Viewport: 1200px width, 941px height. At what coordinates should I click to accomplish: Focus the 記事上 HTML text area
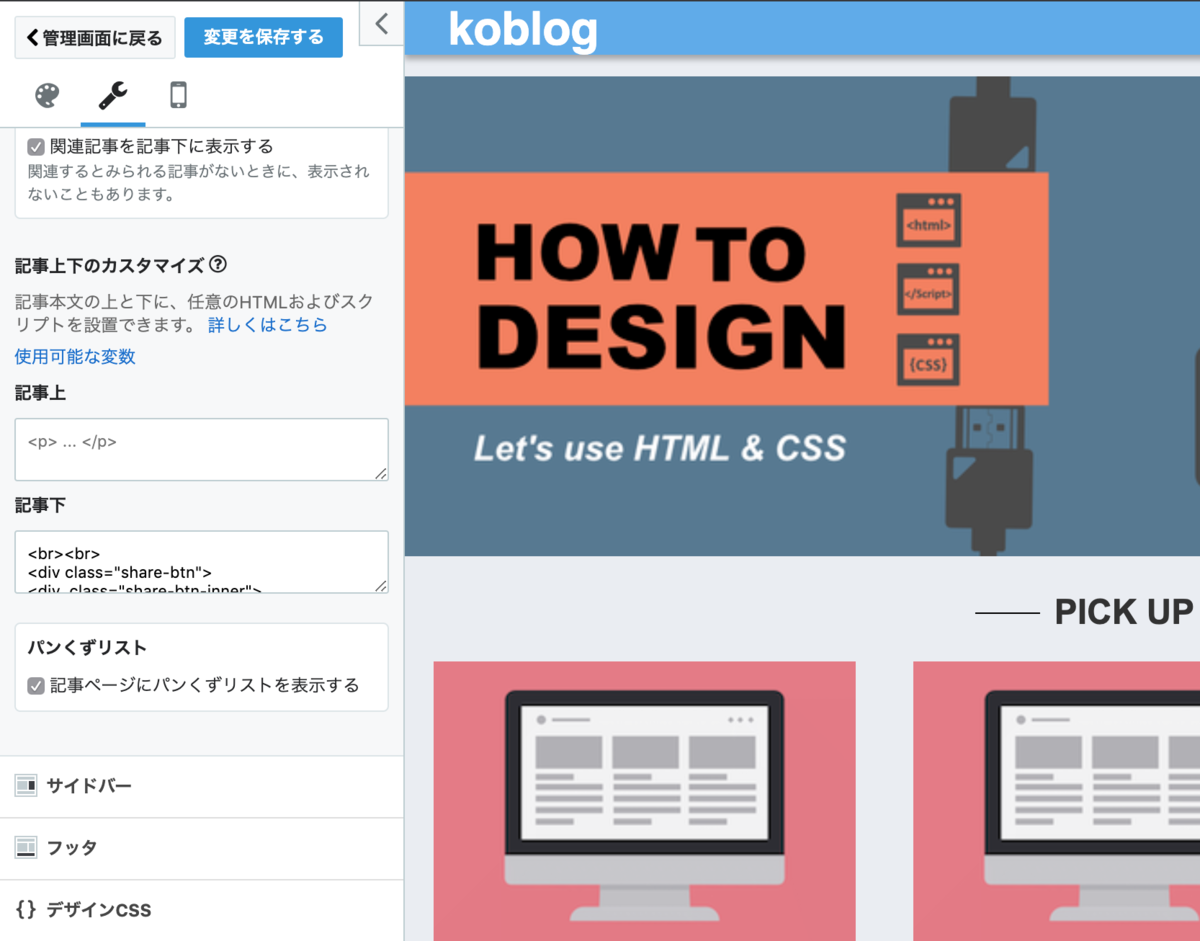click(x=201, y=449)
